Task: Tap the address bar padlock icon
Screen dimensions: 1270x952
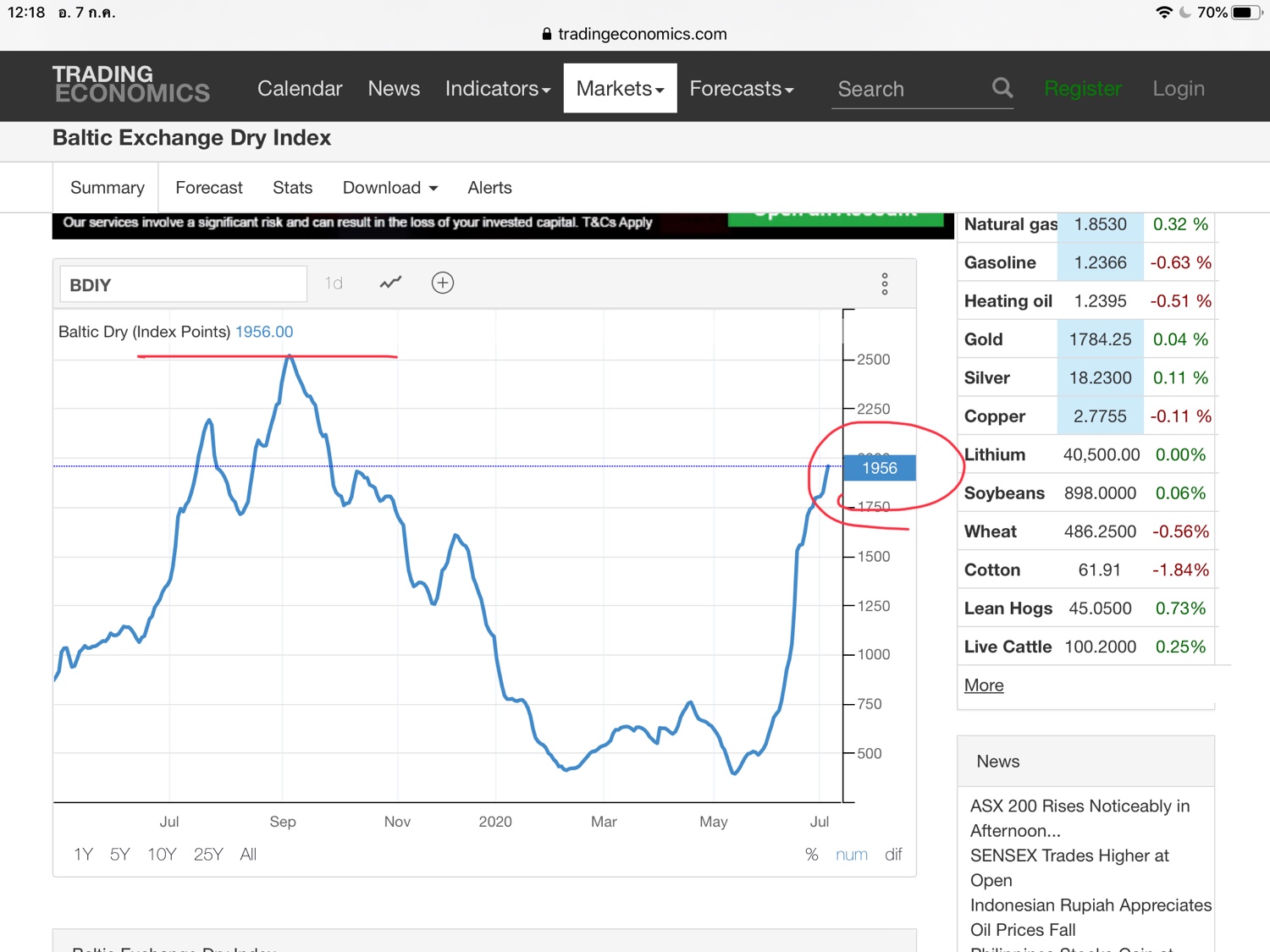Action: (547, 34)
